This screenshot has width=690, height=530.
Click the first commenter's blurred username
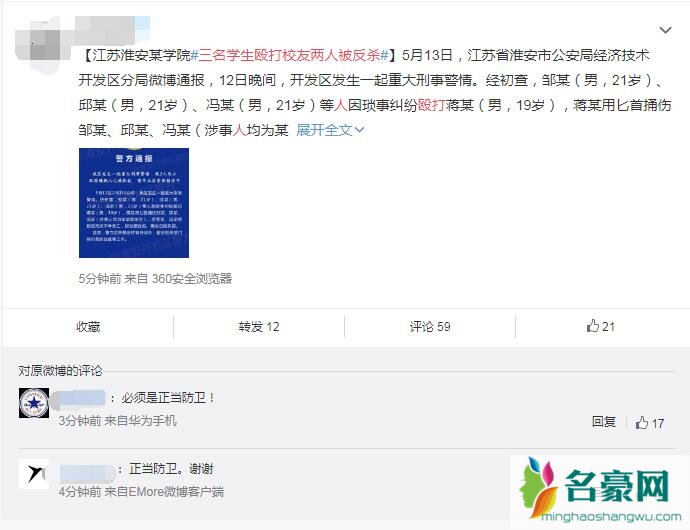point(79,398)
